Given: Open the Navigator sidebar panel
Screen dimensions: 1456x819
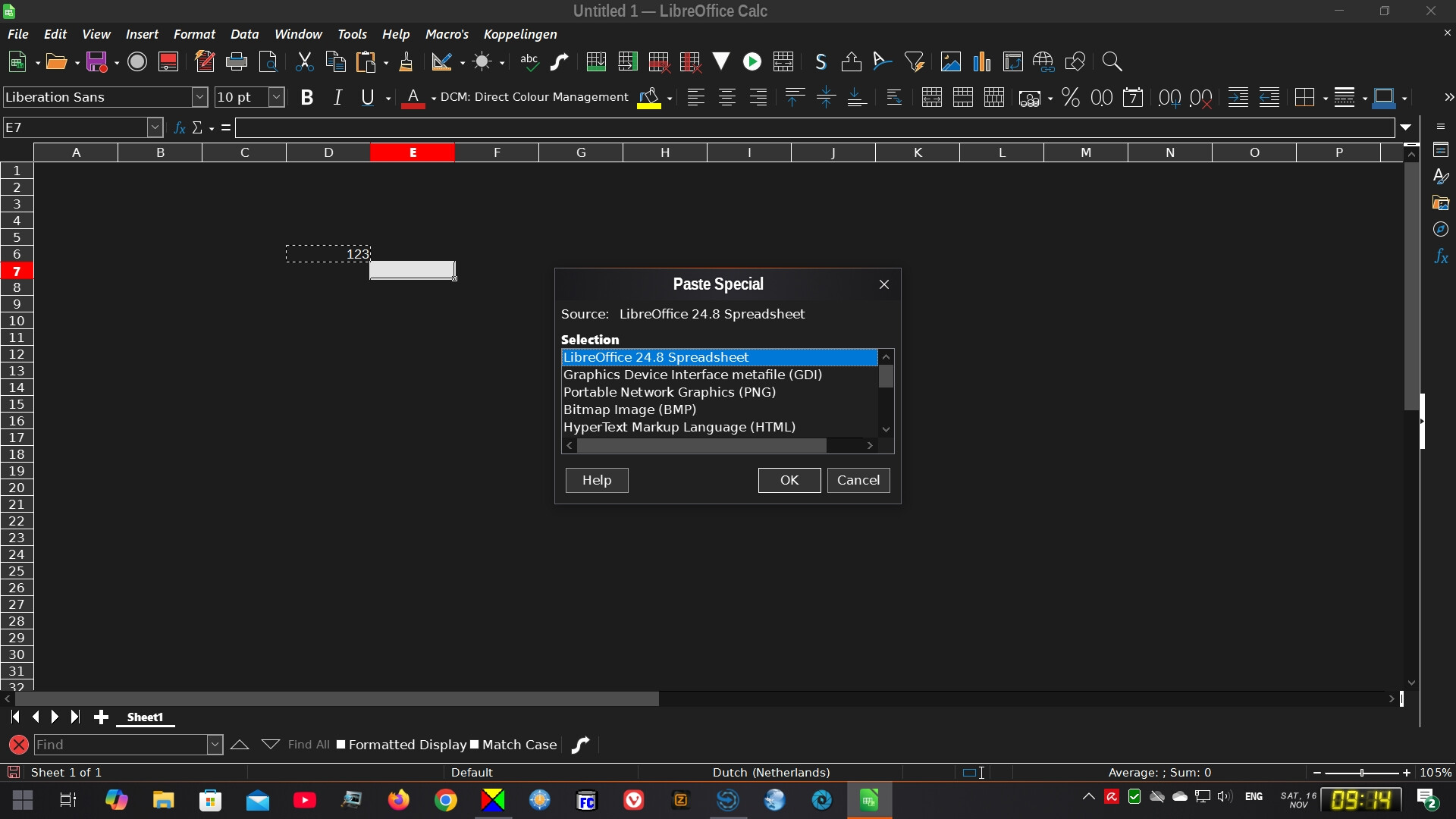Looking at the screenshot, I should (1441, 229).
